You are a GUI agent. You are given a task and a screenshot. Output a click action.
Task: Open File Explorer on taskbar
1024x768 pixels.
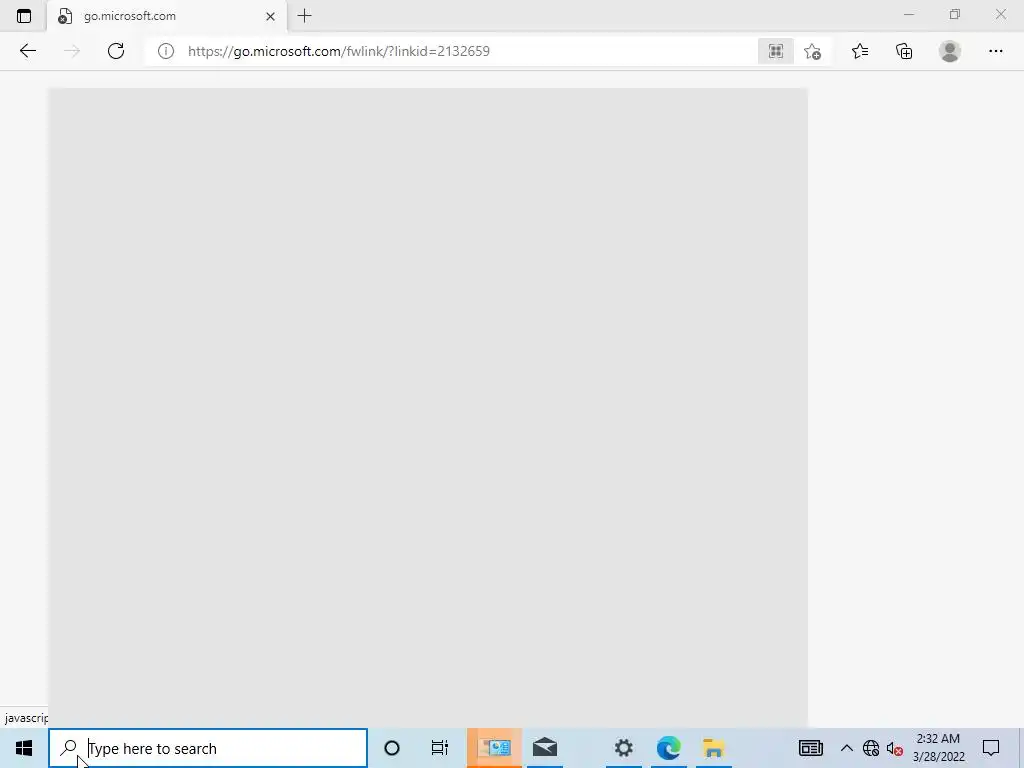point(714,748)
